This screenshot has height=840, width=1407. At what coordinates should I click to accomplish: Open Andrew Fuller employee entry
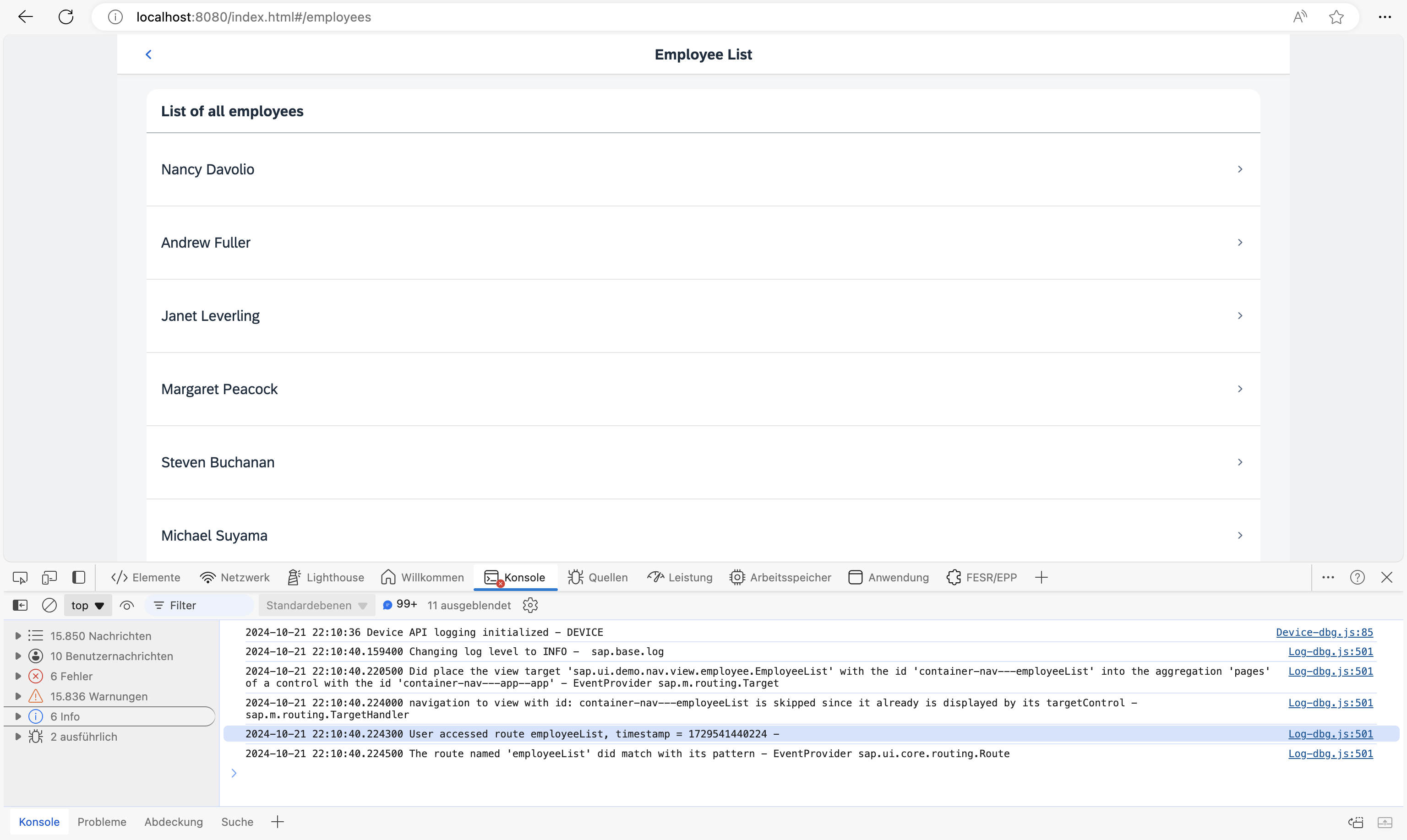(703, 242)
